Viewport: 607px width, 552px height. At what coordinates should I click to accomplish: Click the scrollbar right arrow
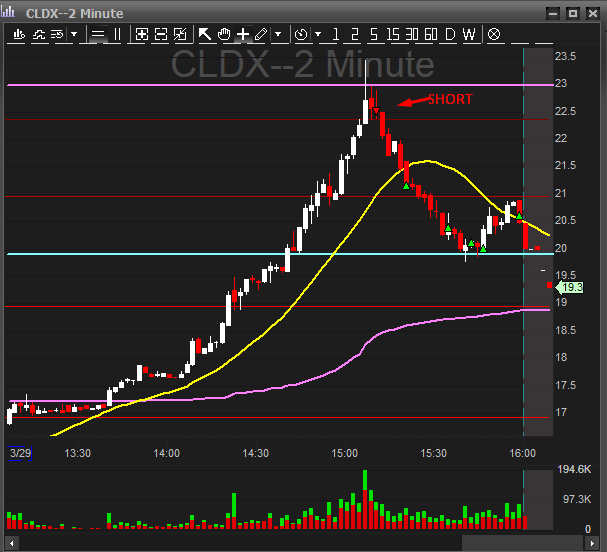[592, 543]
